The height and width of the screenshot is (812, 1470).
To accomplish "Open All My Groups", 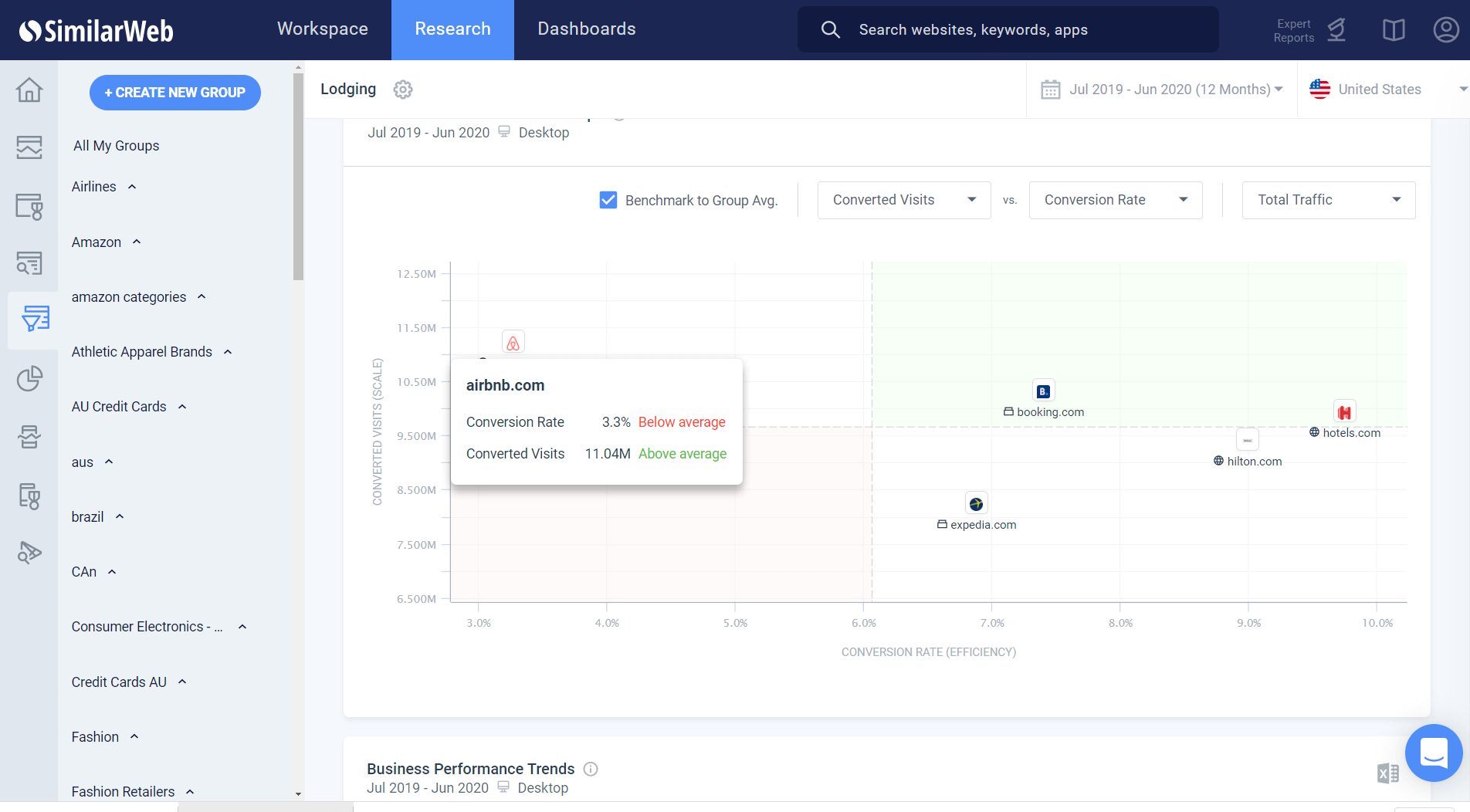I will pos(116,146).
